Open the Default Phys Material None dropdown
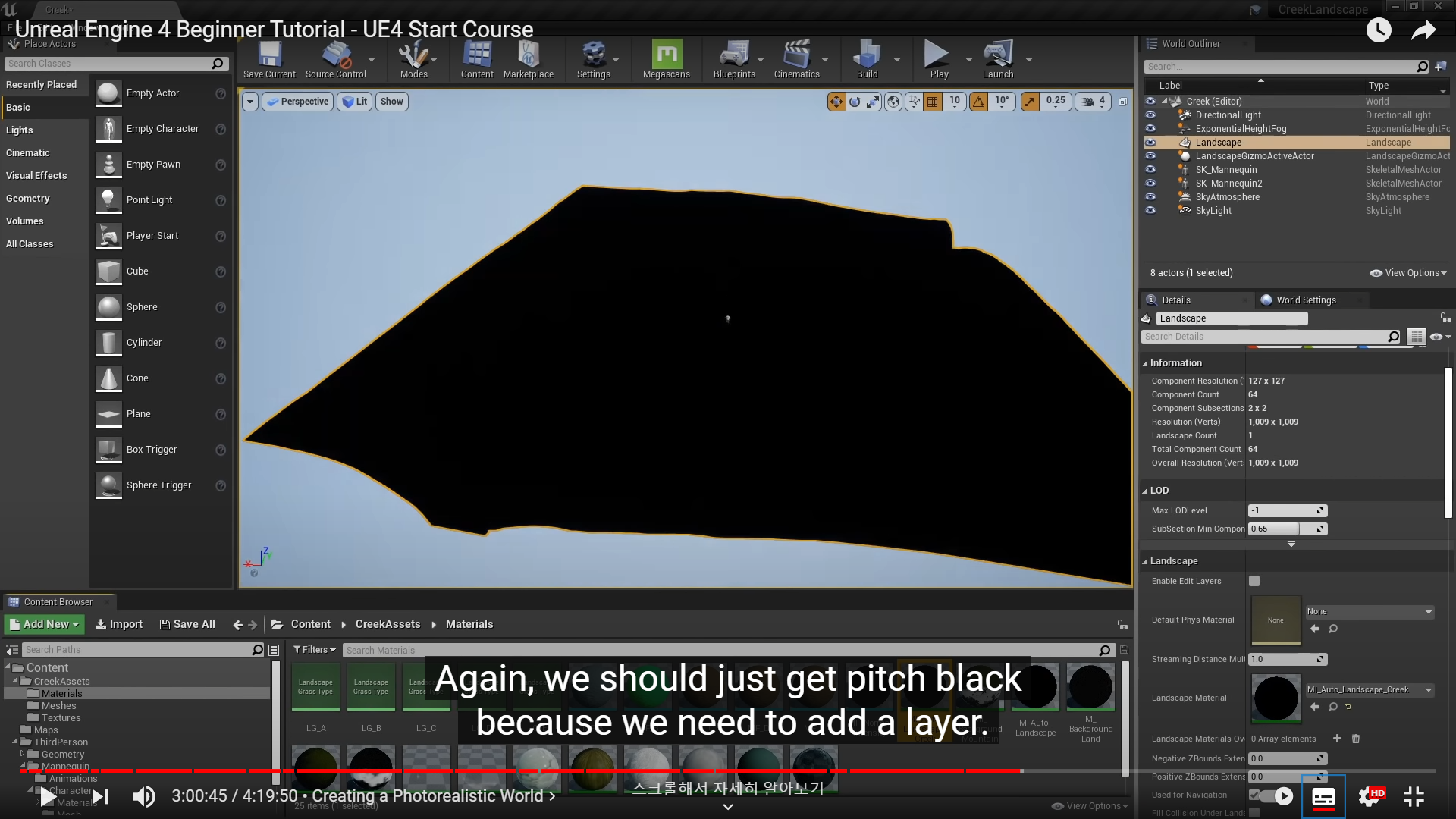This screenshot has height=819, width=1456. 1369,611
